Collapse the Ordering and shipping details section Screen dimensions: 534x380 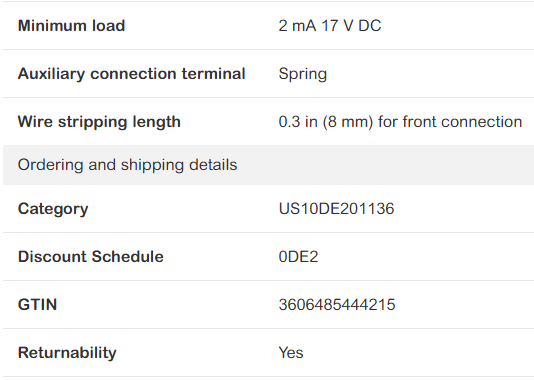tap(268, 165)
